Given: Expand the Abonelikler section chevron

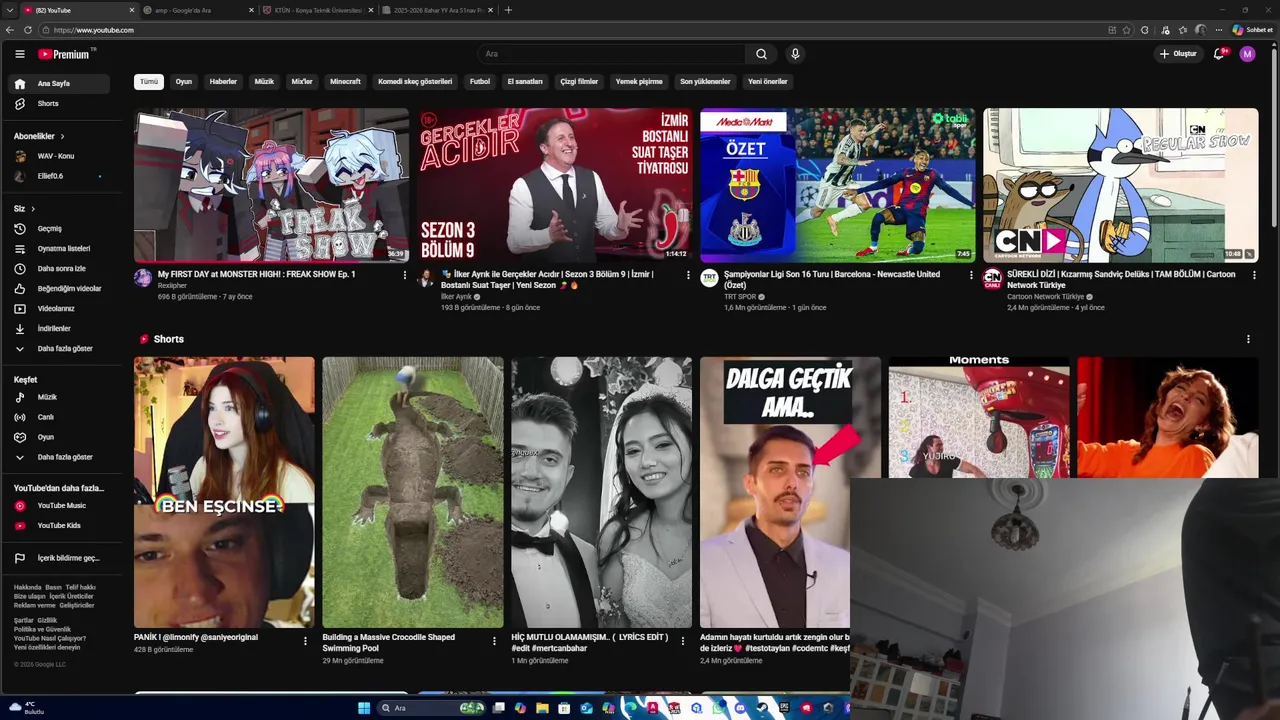Looking at the screenshot, I should (x=62, y=136).
